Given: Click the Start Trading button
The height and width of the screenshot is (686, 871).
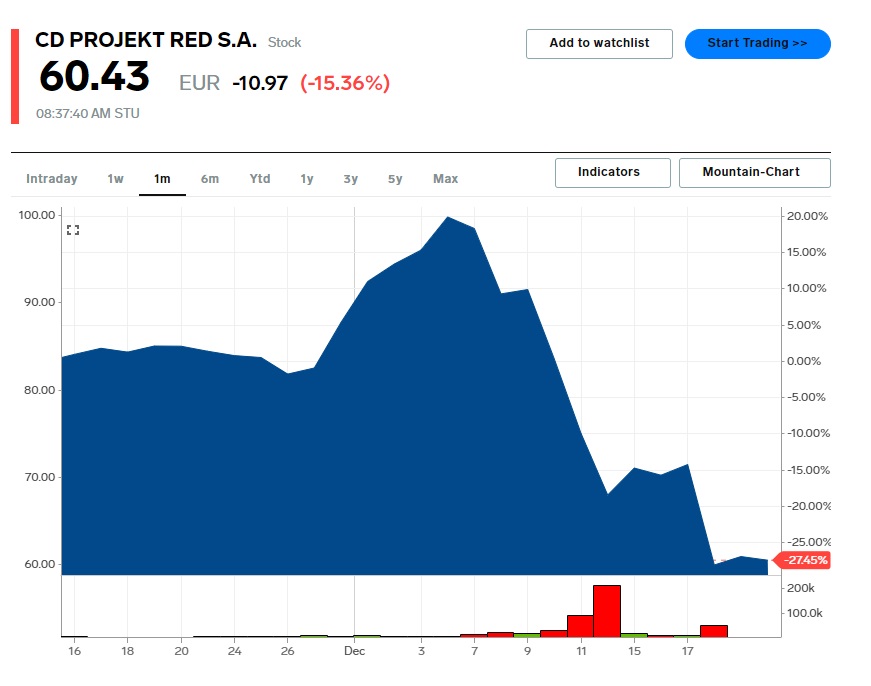Looking at the screenshot, I should tap(757, 44).
